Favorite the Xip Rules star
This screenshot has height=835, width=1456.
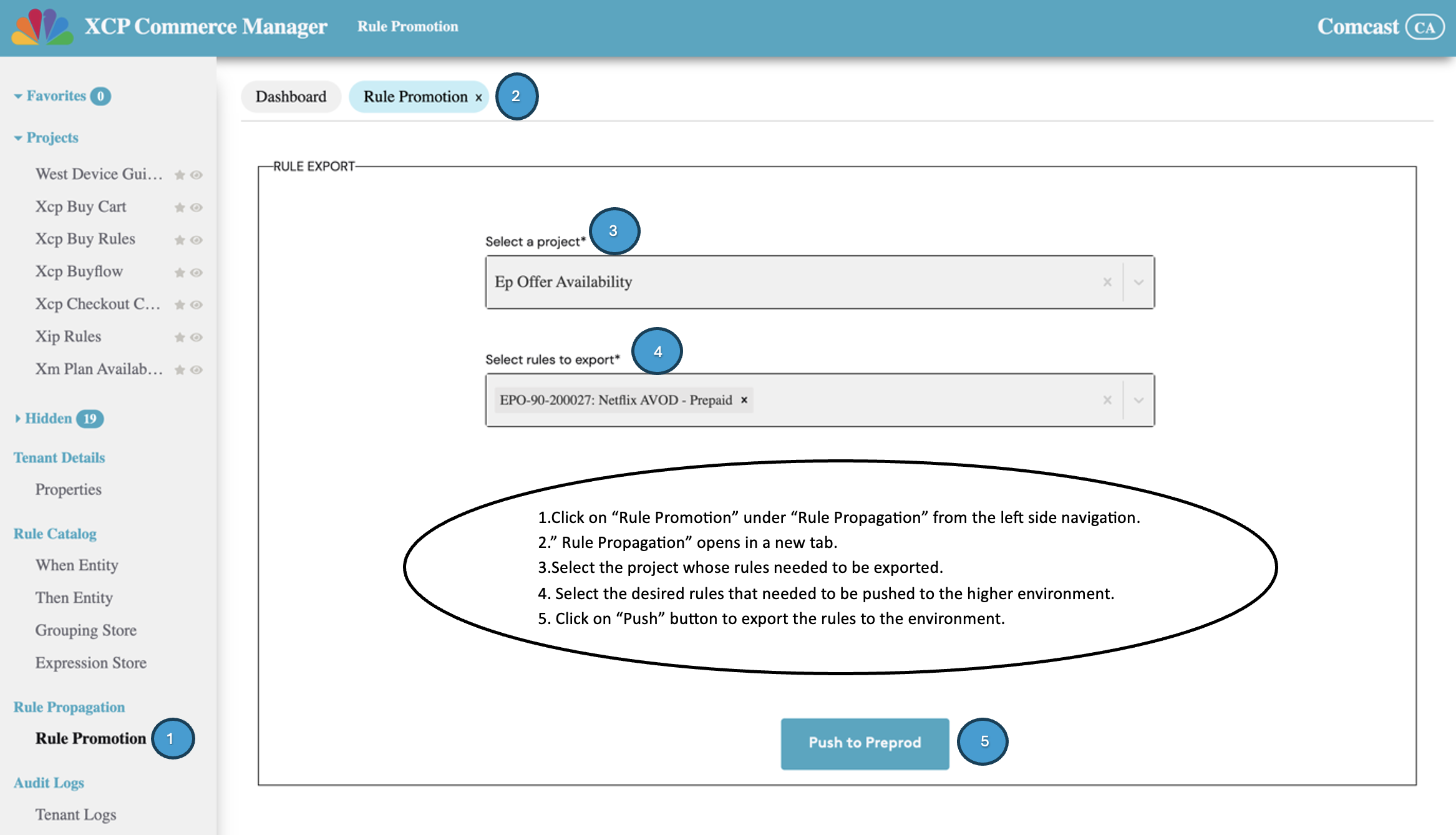click(180, 337)
